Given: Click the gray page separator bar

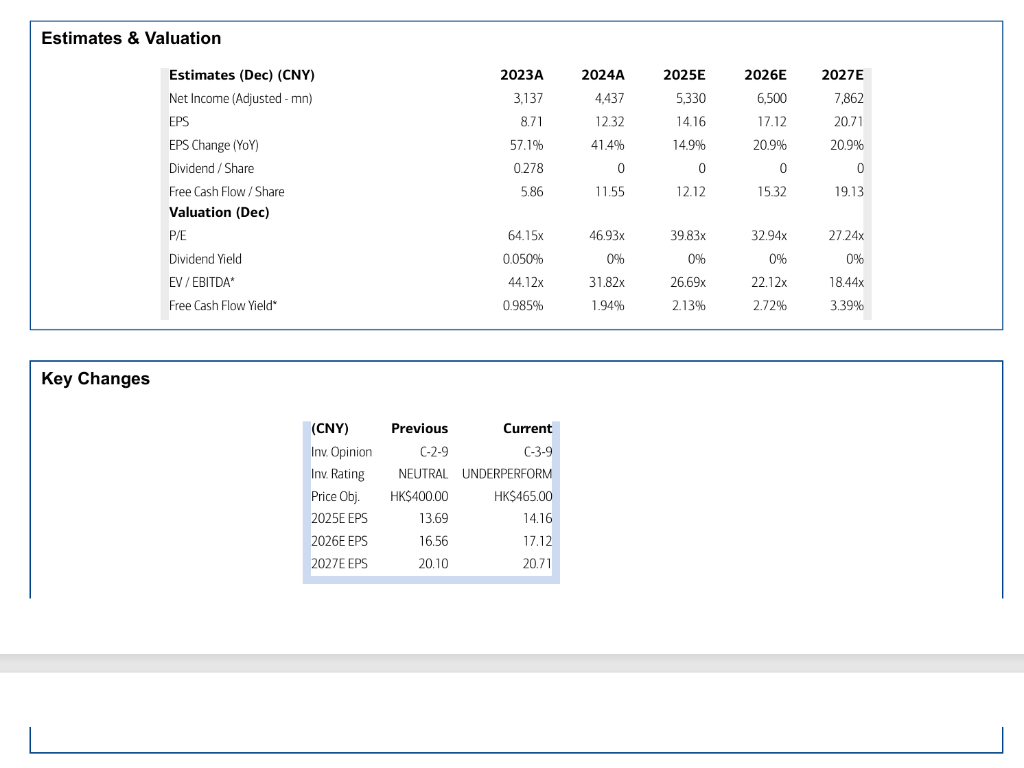Looking at the screenshot, I should [512, 664].
